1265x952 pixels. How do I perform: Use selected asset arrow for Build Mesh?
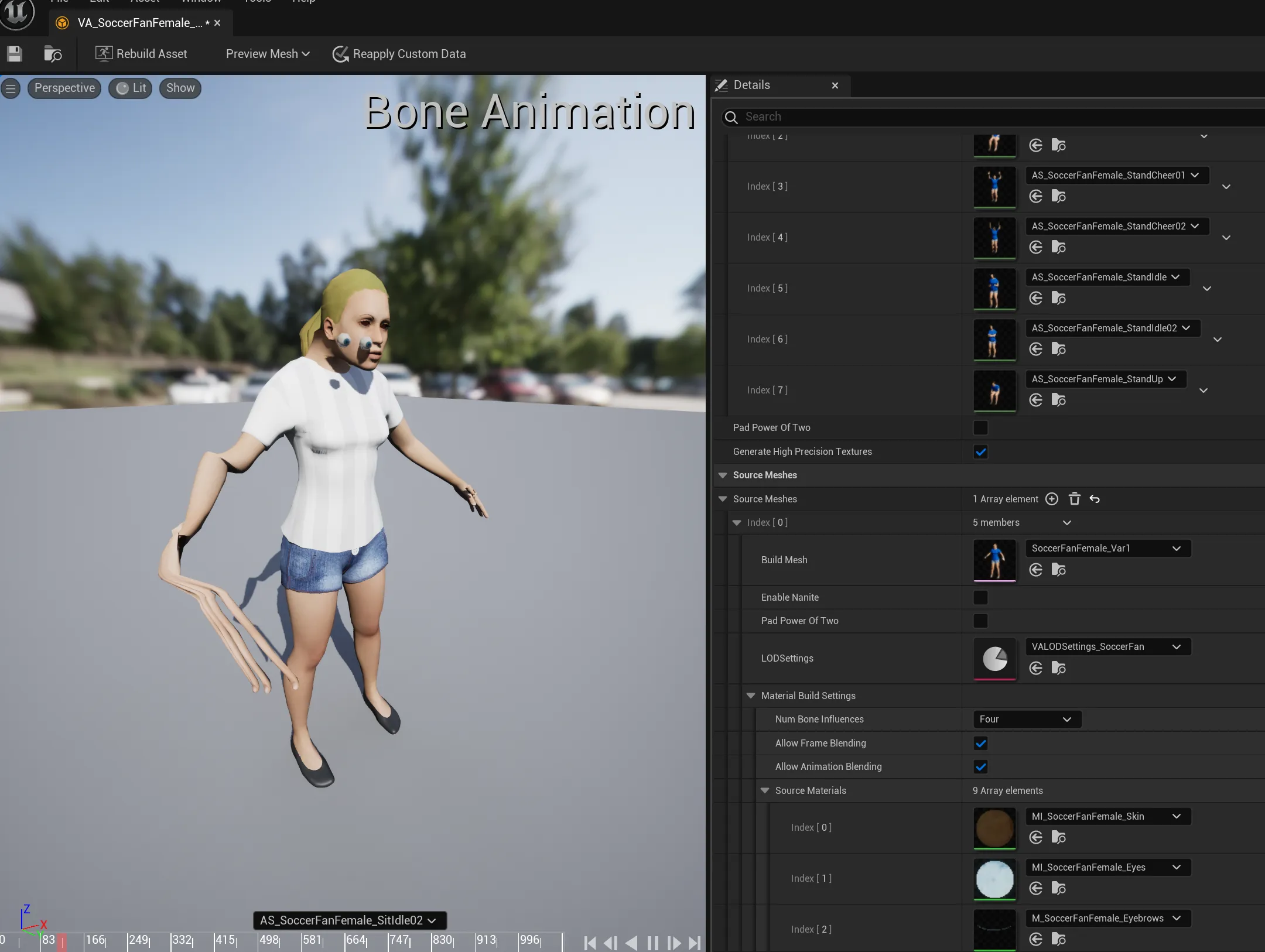(1036, 570)
